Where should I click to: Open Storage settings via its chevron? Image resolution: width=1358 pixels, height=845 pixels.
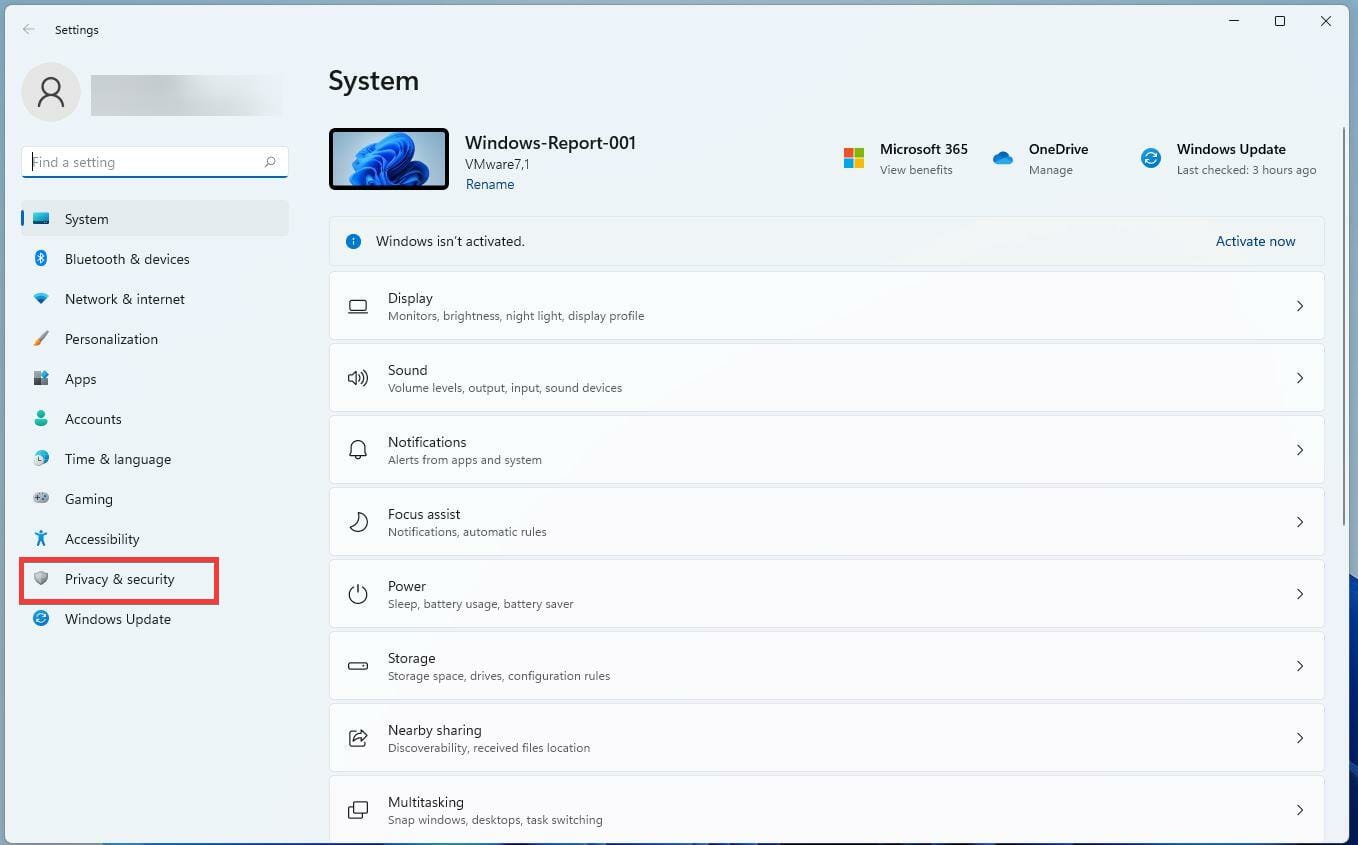coord(1300,665)
